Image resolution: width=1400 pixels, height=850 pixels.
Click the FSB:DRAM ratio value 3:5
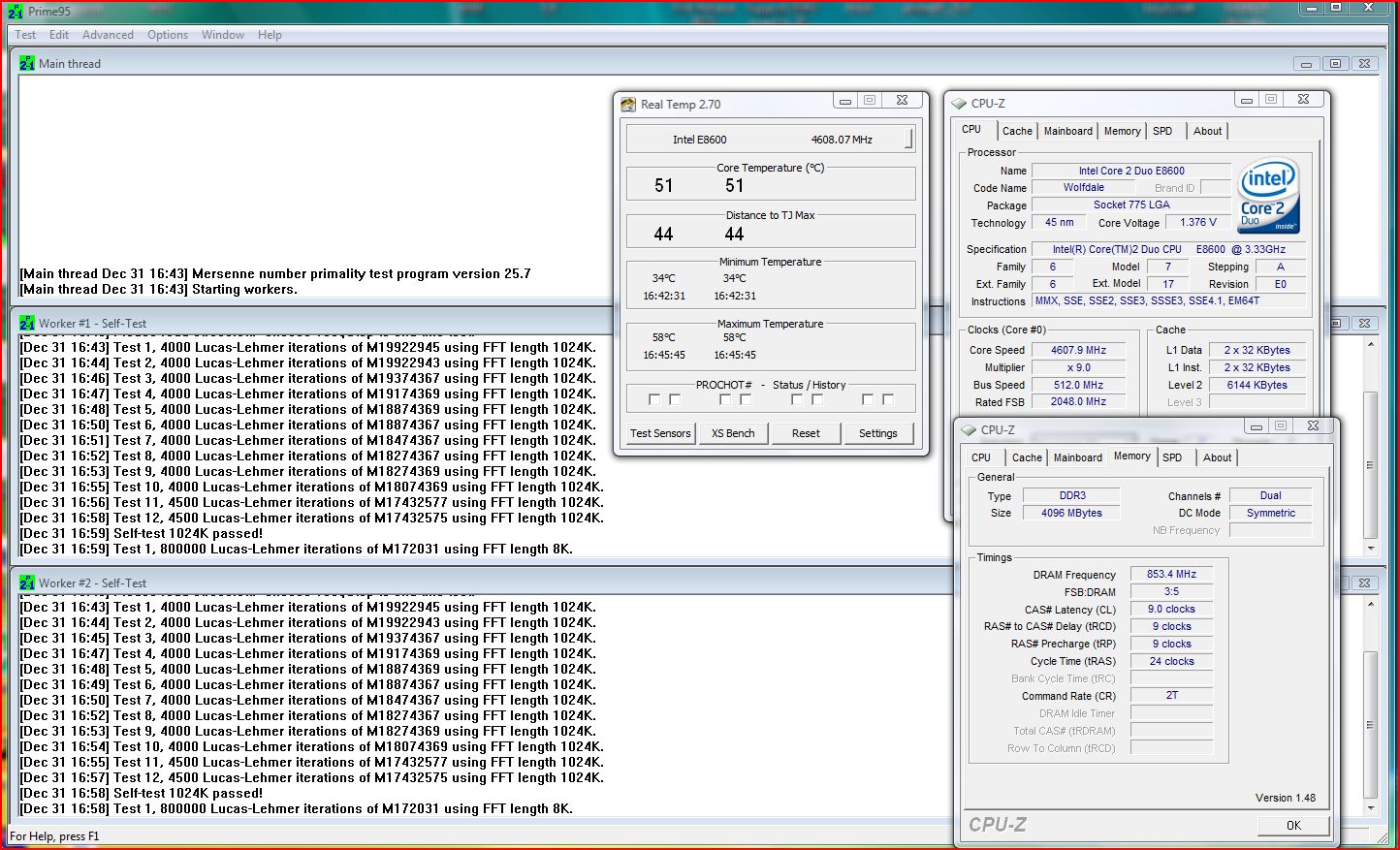1171,591
